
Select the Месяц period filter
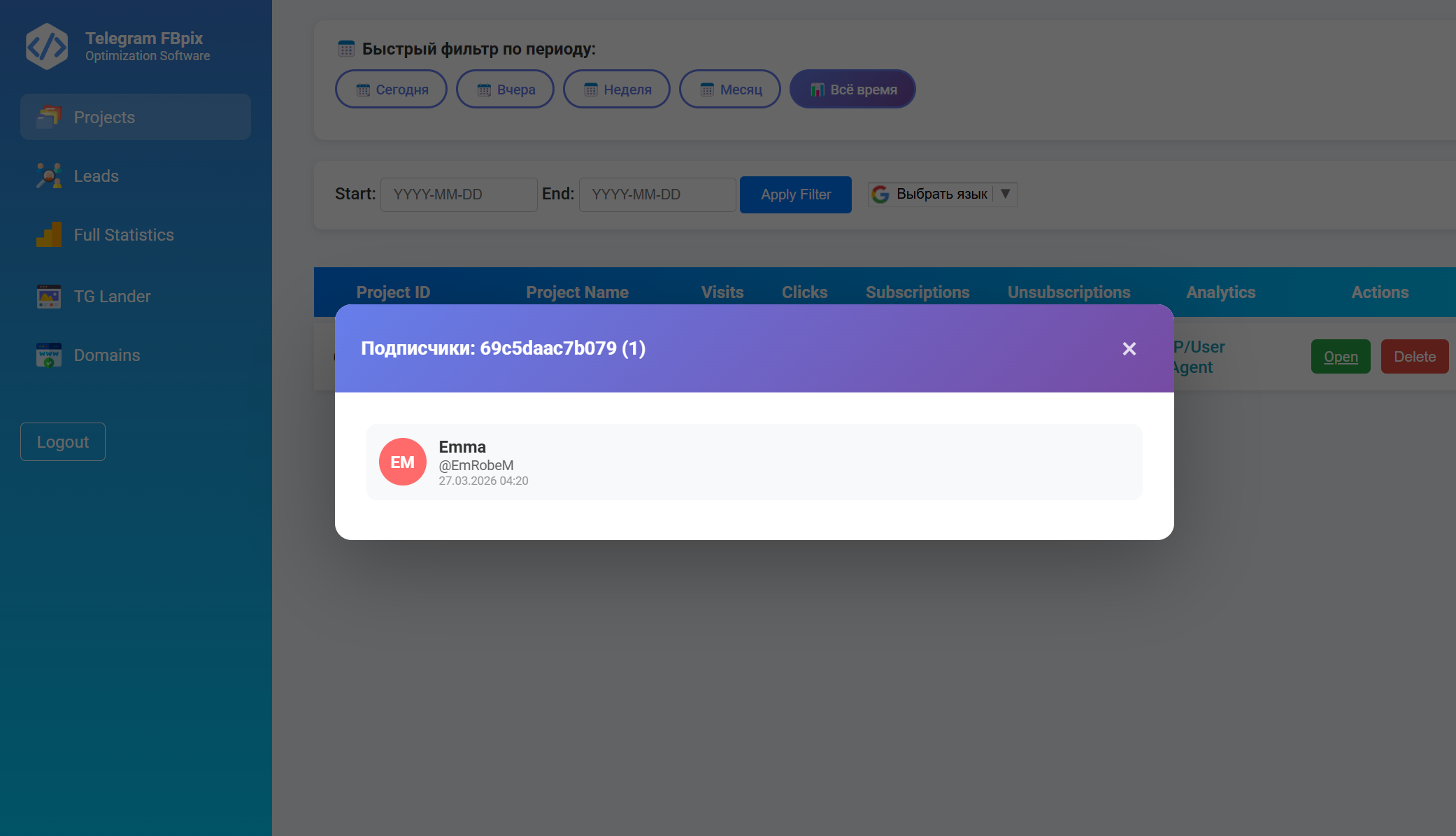click(x=729, y=90)
